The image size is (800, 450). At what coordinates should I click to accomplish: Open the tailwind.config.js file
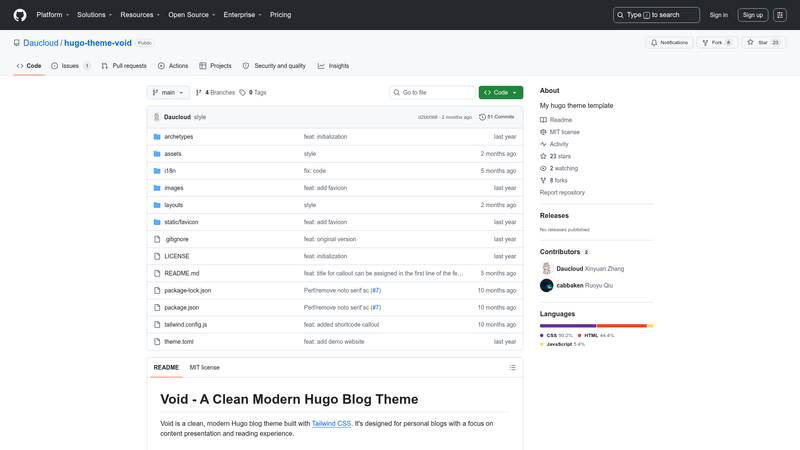pyautogui.click(x=186, y=324)
